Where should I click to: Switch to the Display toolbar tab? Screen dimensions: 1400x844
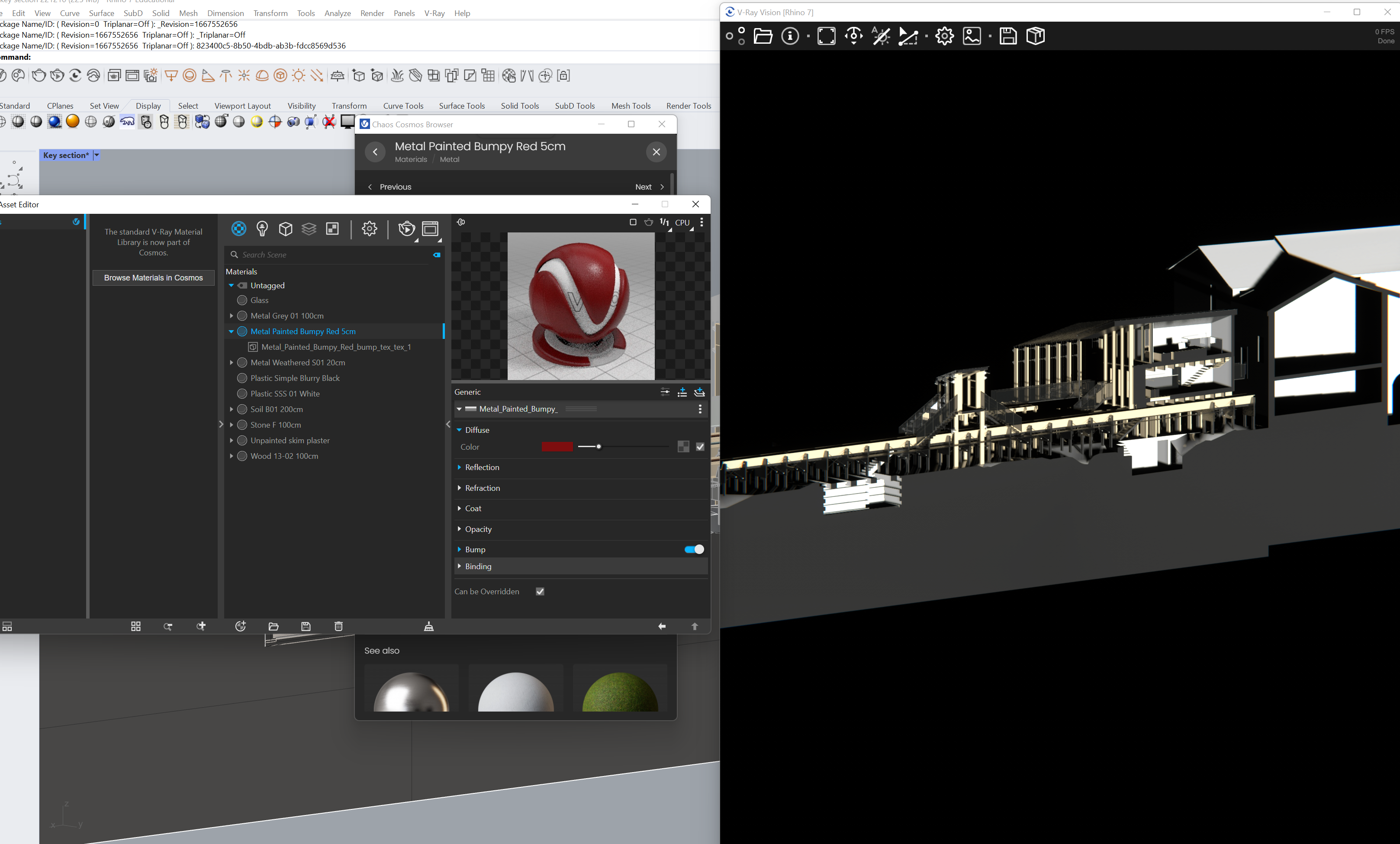(x=148, y=106)
